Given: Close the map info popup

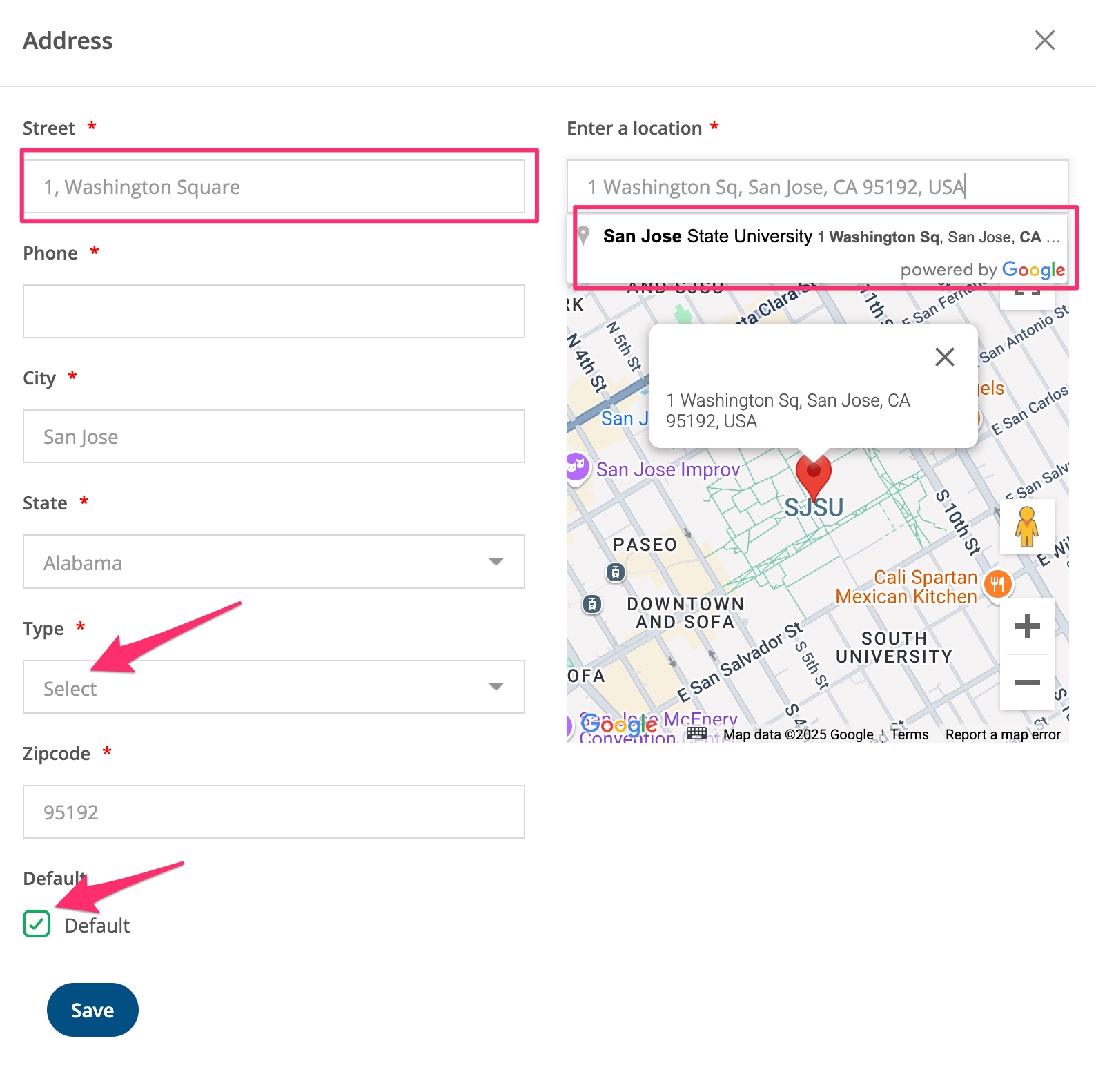Looking at the screenshot, I should coord(944,357).
